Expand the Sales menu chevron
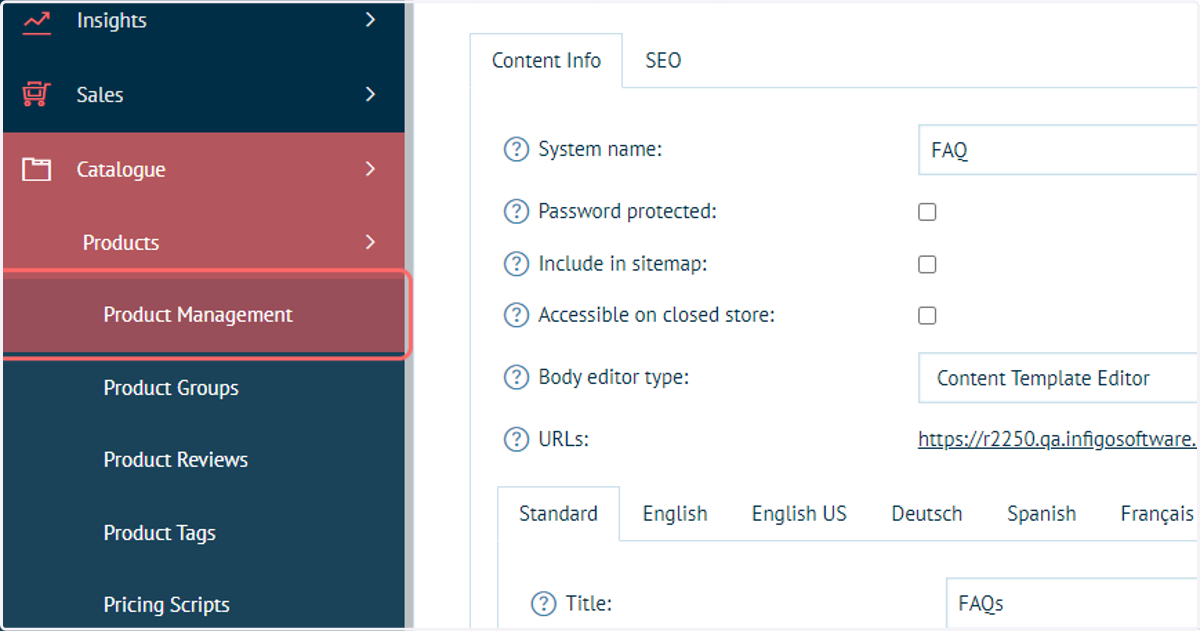1200x631 pixels. (370, 95)
